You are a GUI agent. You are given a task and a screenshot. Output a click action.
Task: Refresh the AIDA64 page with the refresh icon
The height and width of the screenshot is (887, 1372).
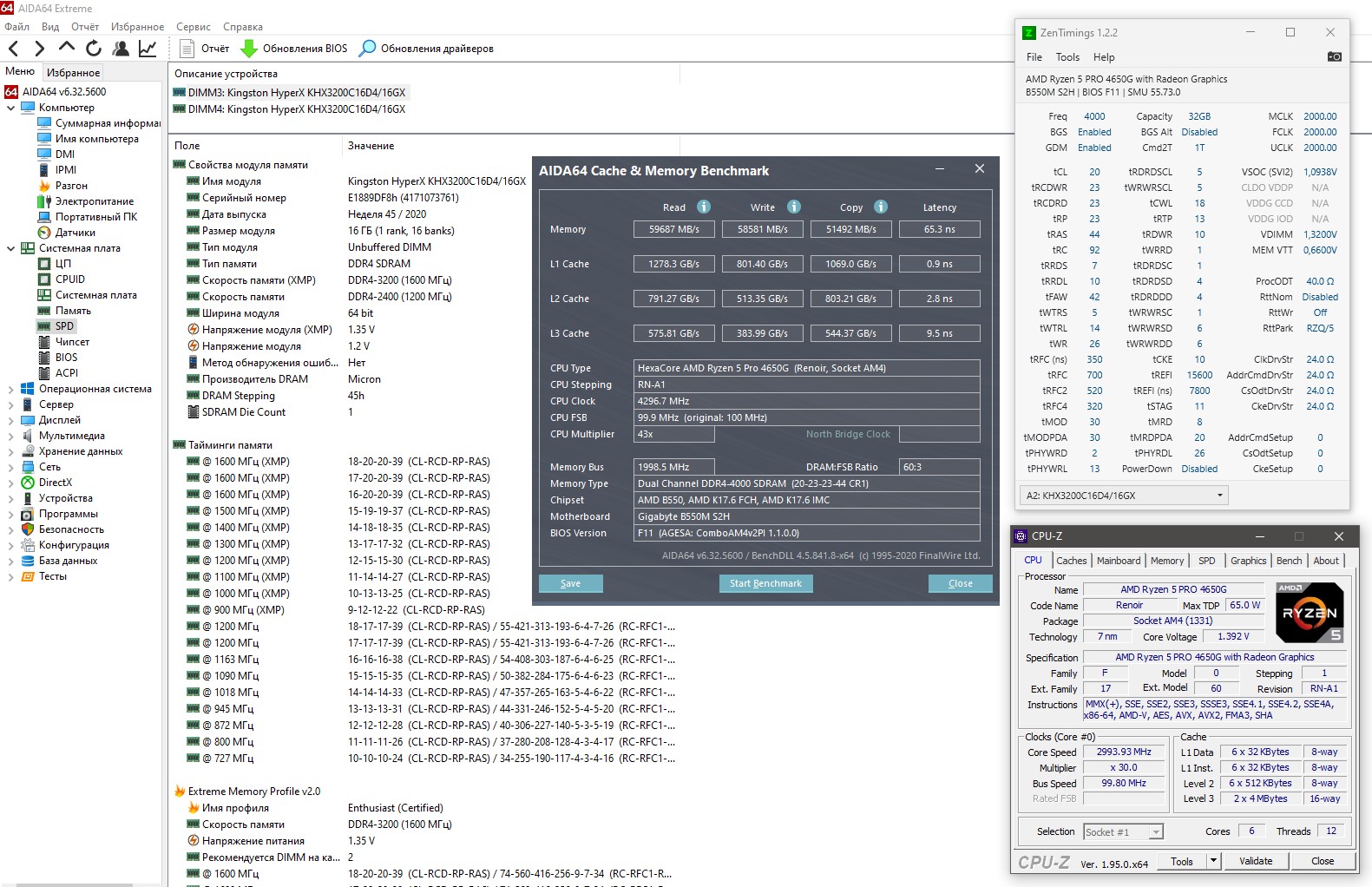[94, 49]
